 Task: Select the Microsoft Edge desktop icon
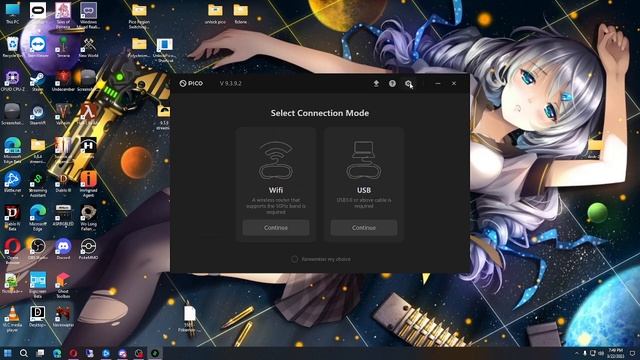click(38, 218)
